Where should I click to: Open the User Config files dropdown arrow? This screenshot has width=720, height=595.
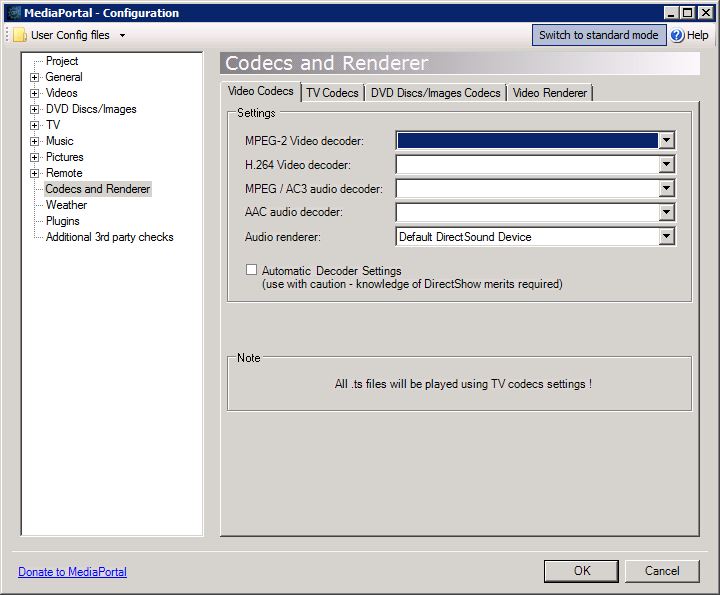(x=122, y=35)
